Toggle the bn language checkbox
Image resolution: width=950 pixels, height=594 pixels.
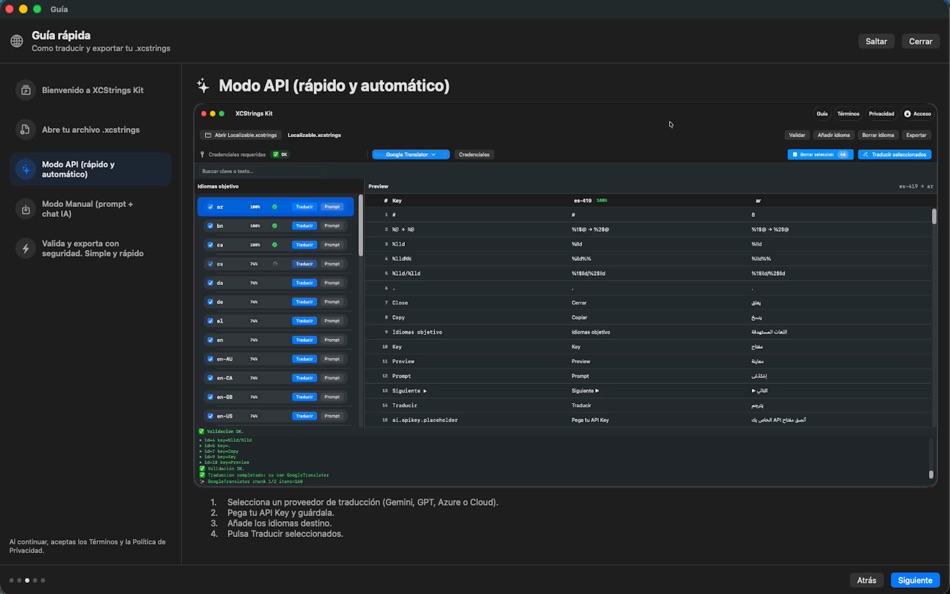coord(210,225)
